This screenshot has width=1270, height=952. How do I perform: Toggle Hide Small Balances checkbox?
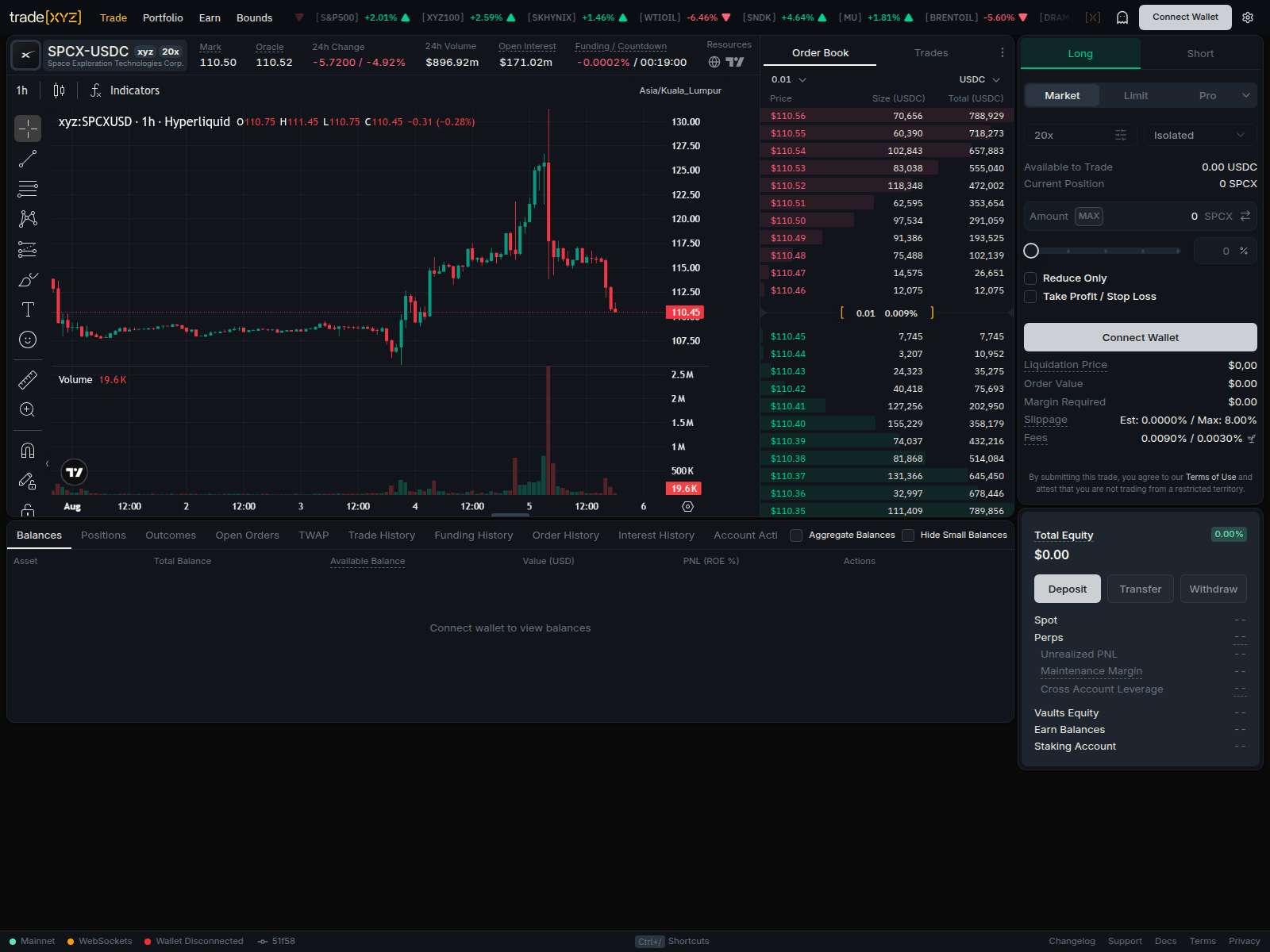[x=908, y=535]
